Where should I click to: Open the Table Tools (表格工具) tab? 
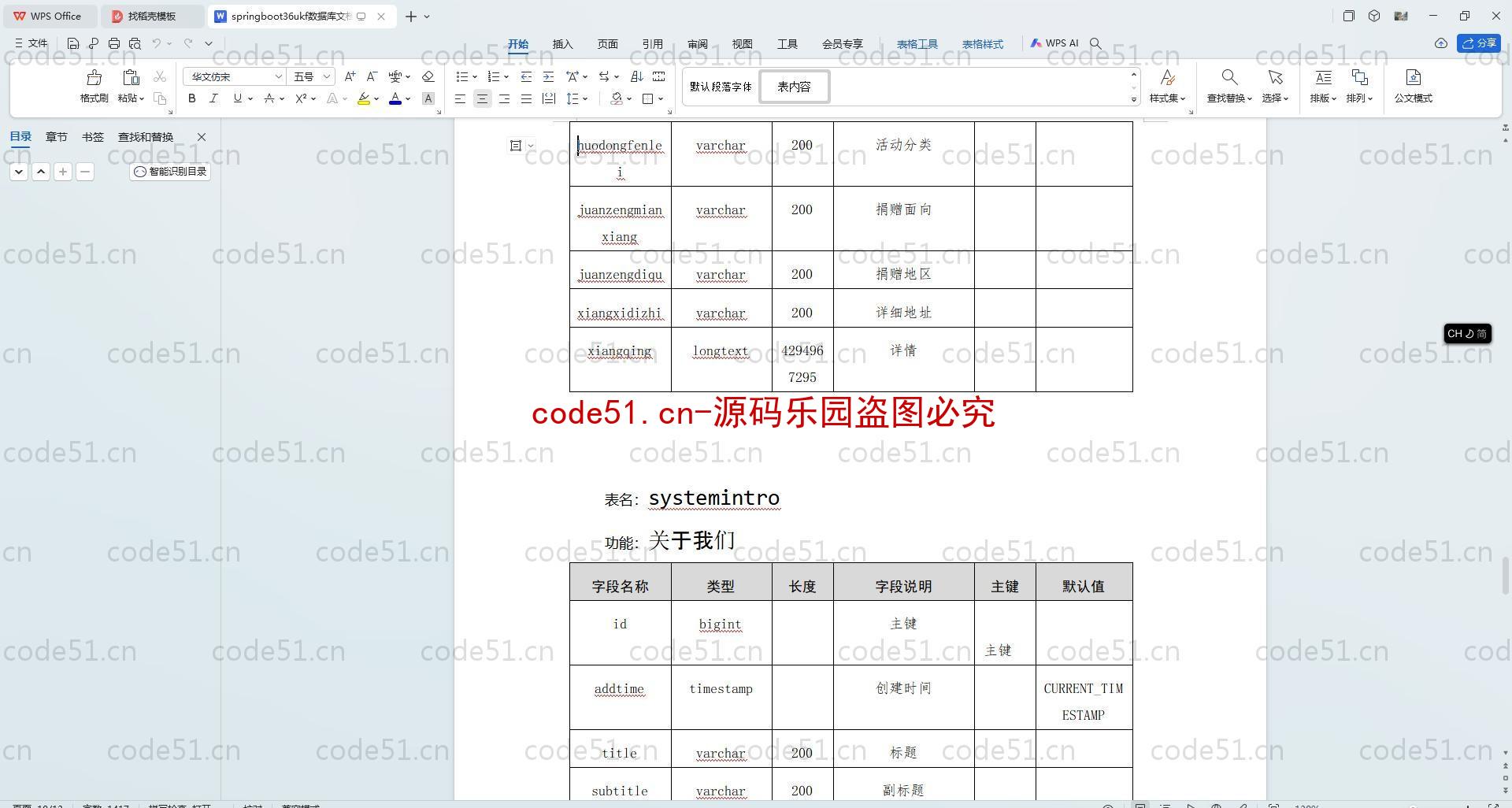point(917,44)
